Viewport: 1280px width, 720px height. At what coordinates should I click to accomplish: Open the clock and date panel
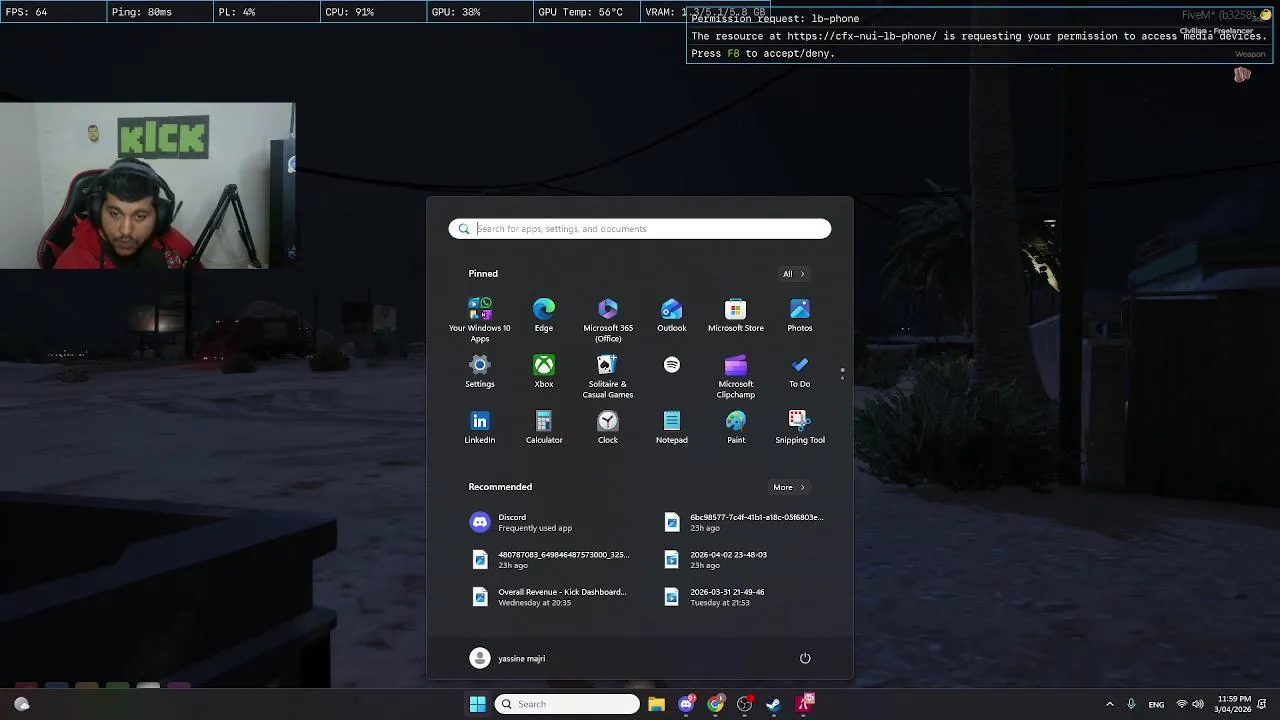coord(1234,704)
